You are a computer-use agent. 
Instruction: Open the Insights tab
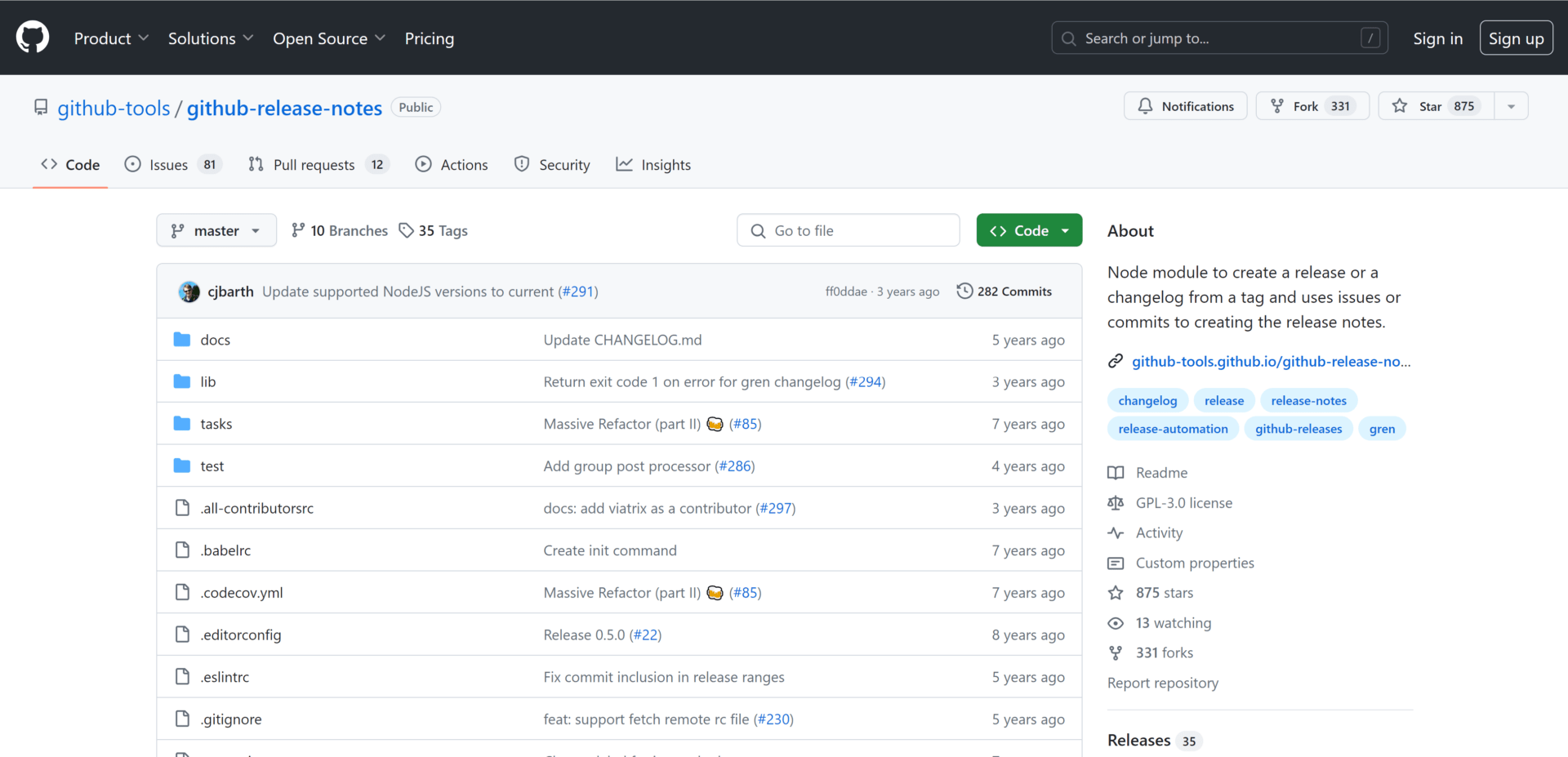tap(653, 164)
